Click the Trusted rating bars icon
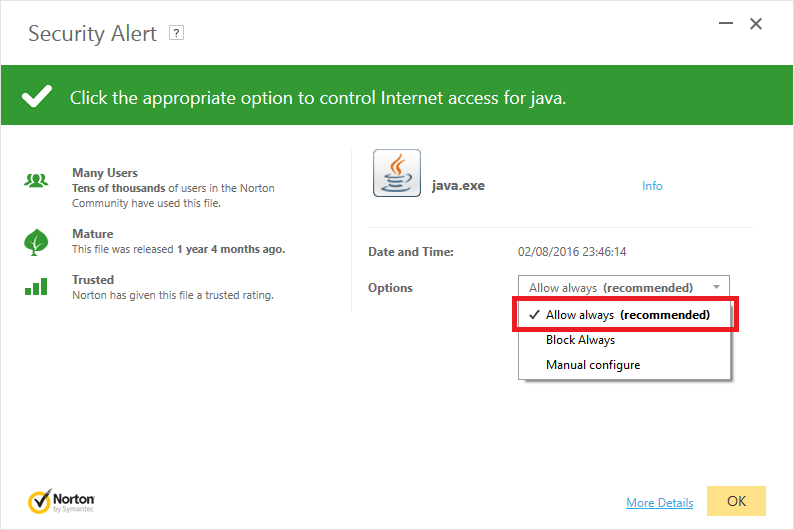 [x=36, y=287]
